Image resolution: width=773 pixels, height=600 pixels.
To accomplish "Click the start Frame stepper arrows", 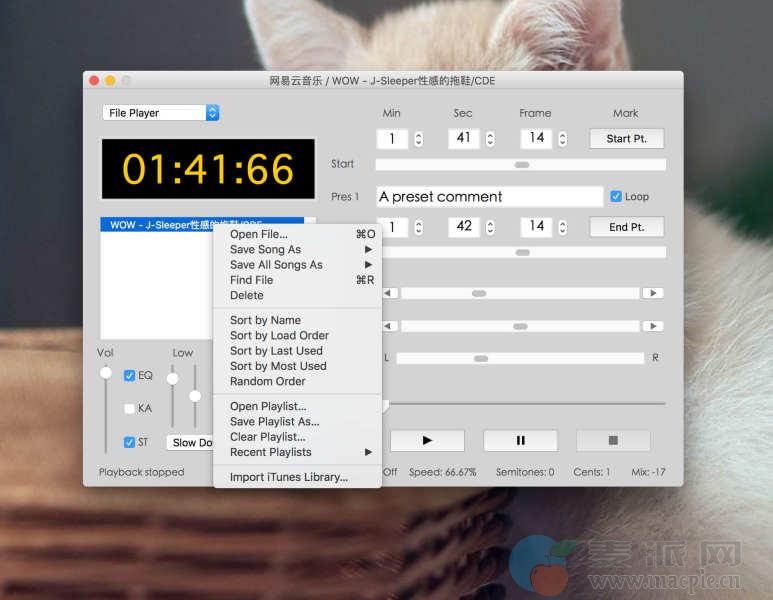I will [x=563, y=139].
